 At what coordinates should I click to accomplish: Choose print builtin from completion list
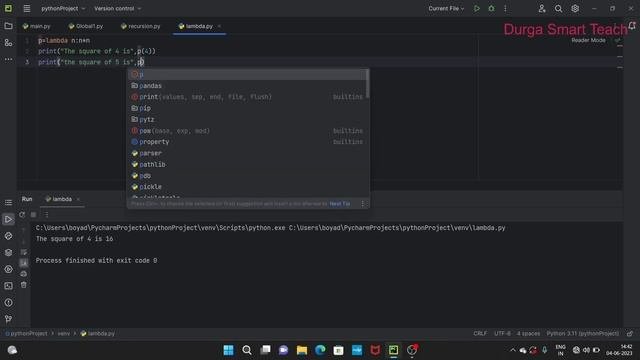click(247, 97)
